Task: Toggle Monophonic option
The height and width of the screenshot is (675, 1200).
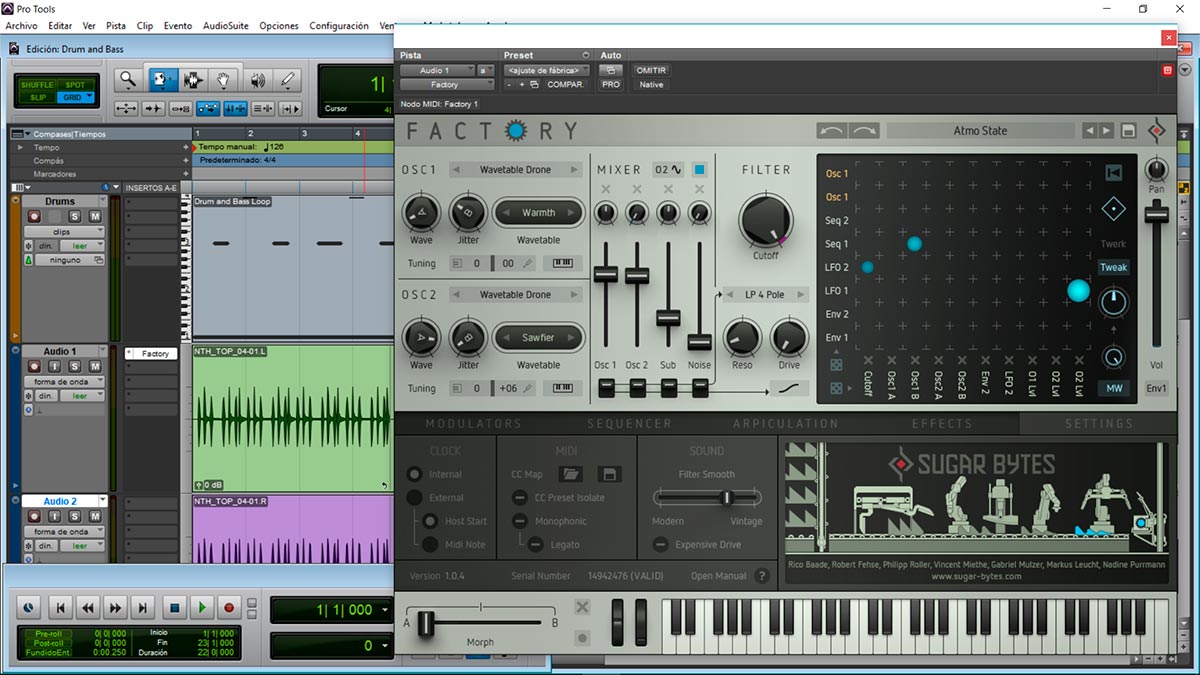Action: coord(520,521)
